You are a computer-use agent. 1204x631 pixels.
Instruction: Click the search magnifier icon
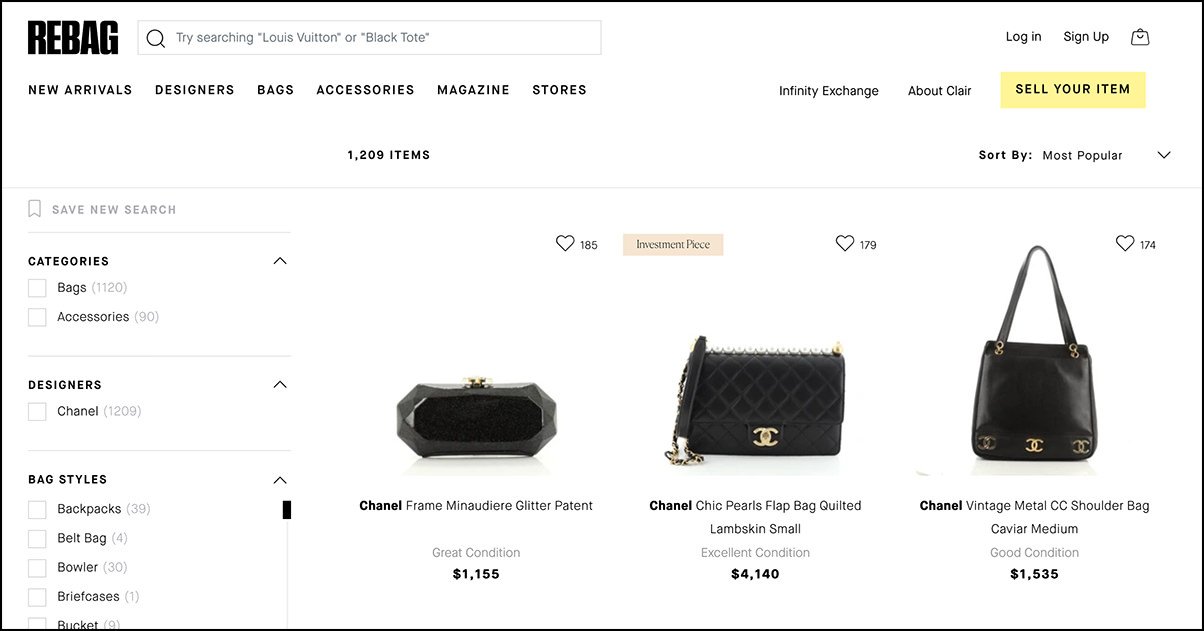click(156, 38)
